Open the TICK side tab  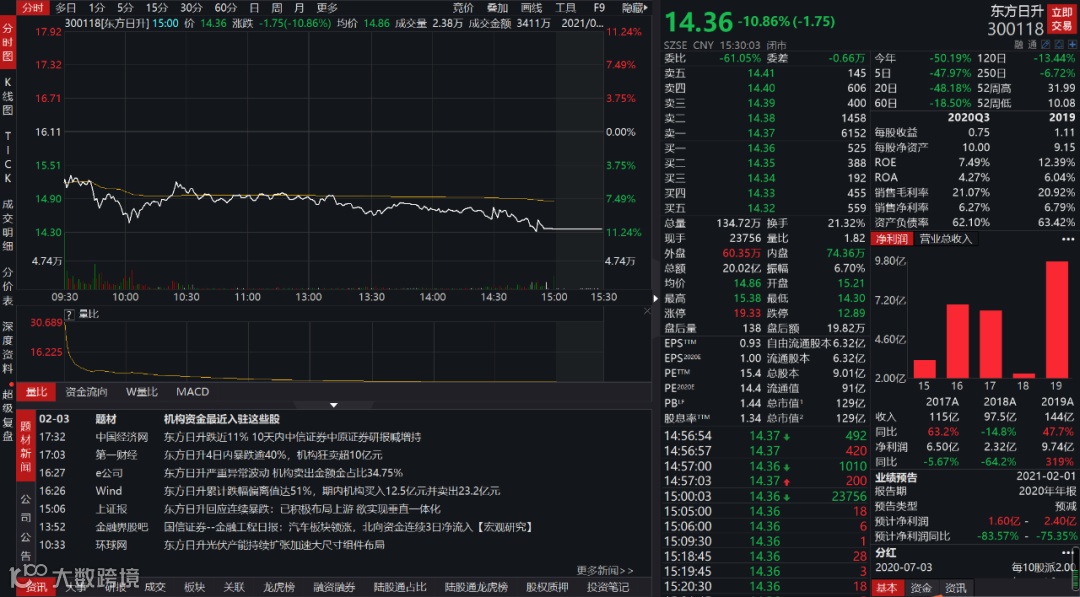(8, 156)
